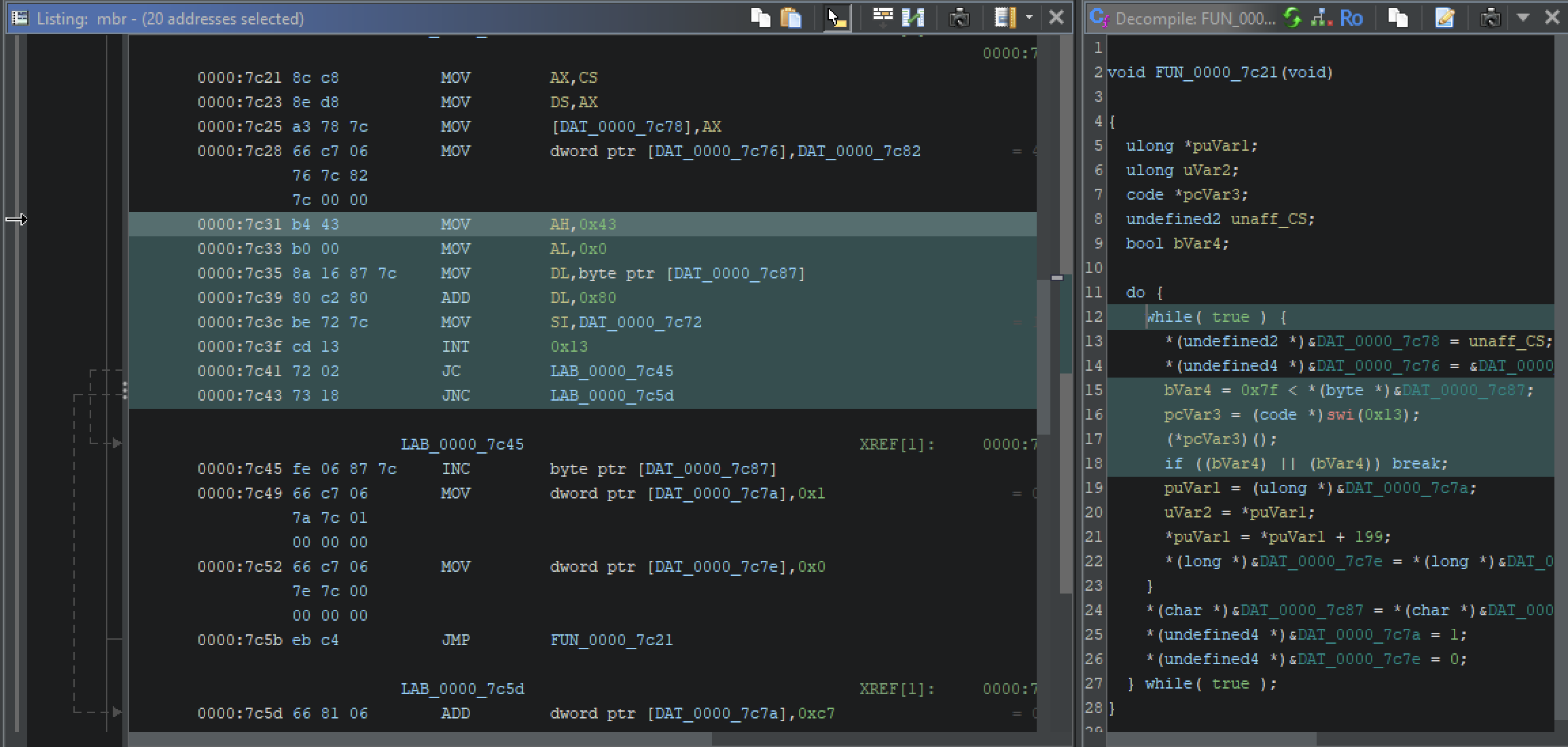Re-decompile with the green refresh icon
Image resolution: width=1568 pixels, height=747 pixels.
tap(1293, 18)
